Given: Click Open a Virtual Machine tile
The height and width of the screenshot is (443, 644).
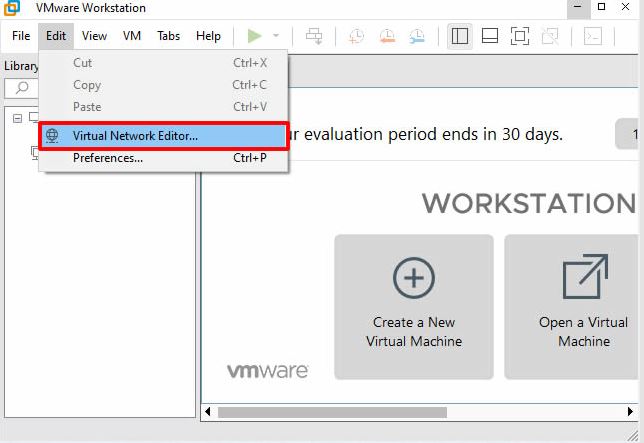Looking at the screenshot, I should (x=573, y=307).
